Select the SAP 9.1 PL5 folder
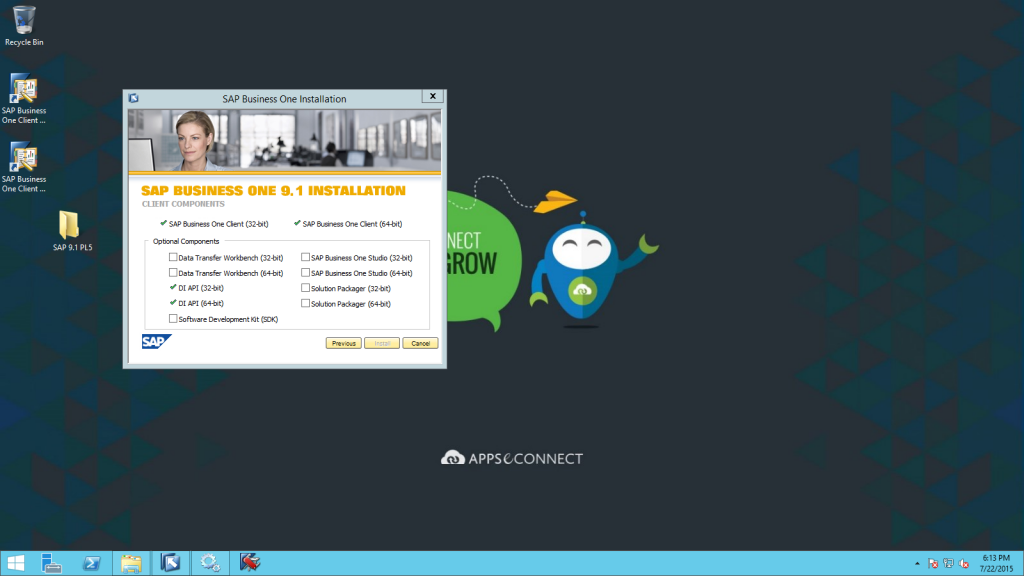 [72, 231]
